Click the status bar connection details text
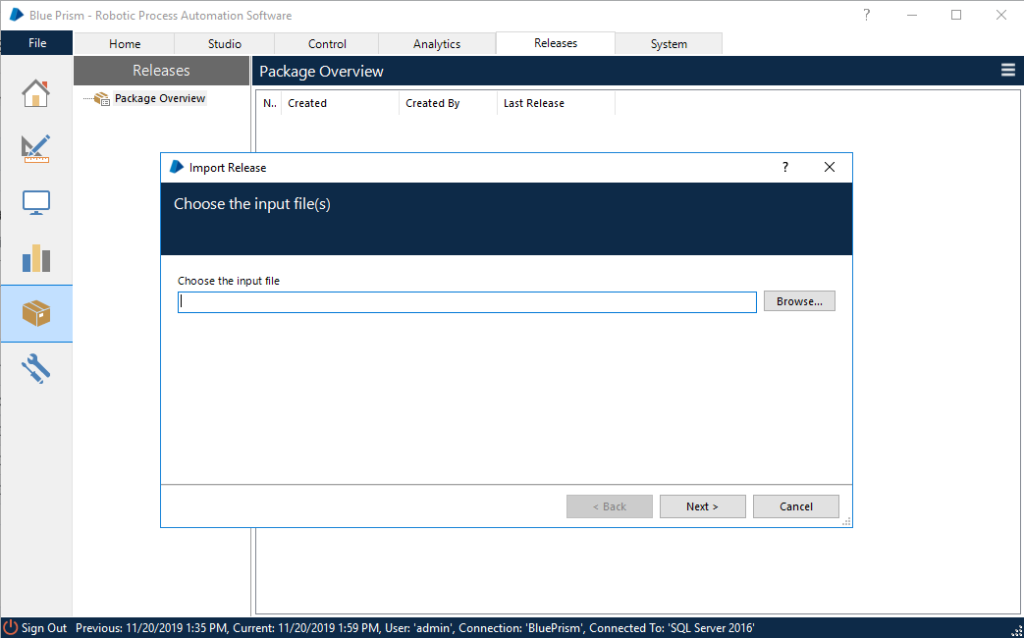The width and height of the screenshot is (1024, 638). (415, 628)
